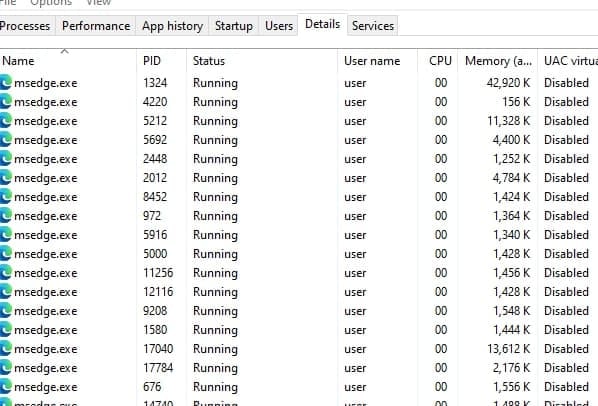Select the memory value 1,548 K
Viewport: 598px width, 406px height.
(x=512, y=311)
